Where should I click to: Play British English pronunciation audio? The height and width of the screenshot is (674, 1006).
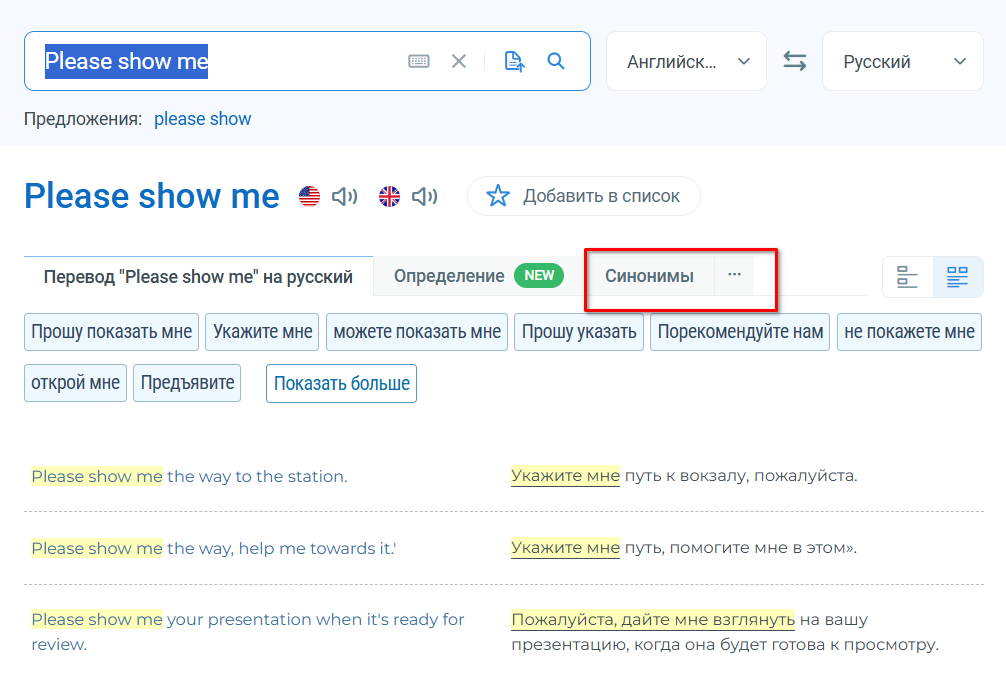tap(424, 196)
